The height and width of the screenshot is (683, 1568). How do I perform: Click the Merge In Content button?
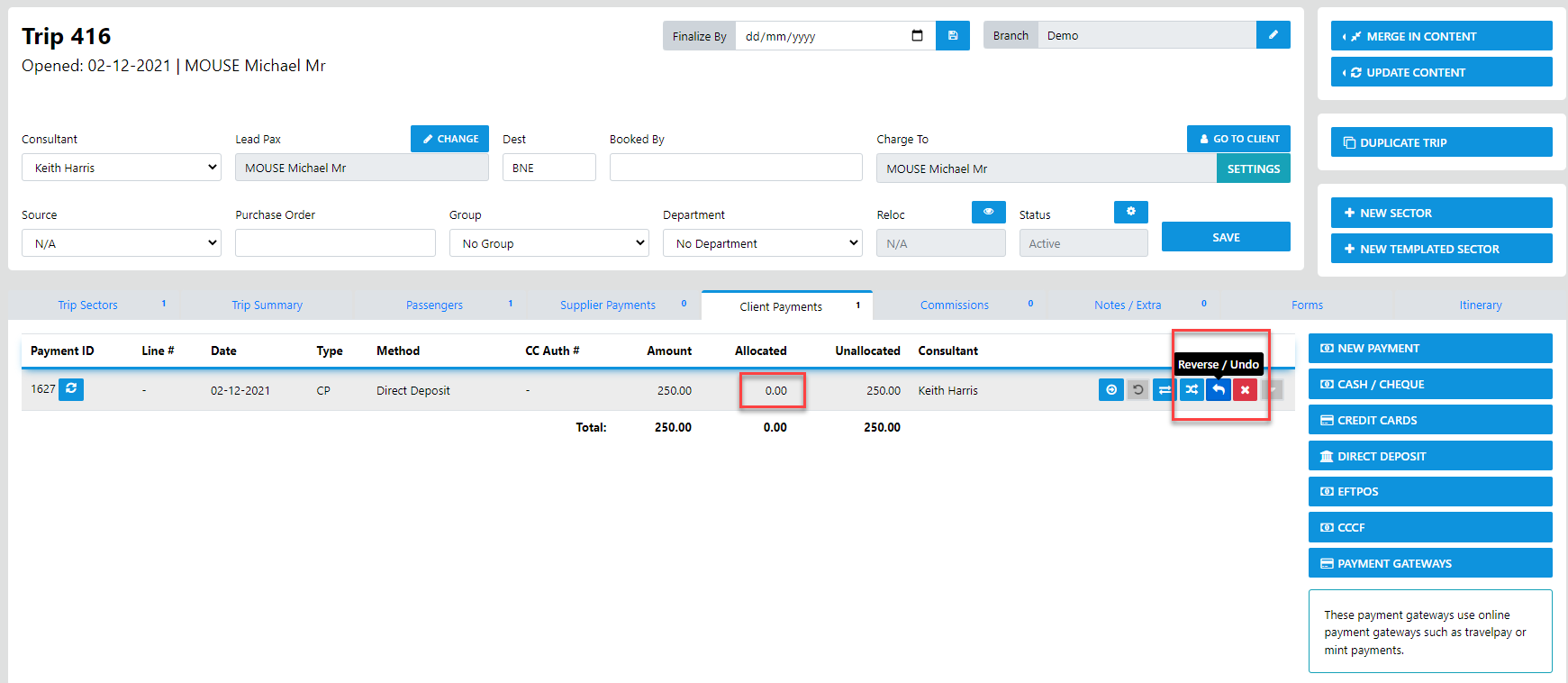click(1442, 36)
